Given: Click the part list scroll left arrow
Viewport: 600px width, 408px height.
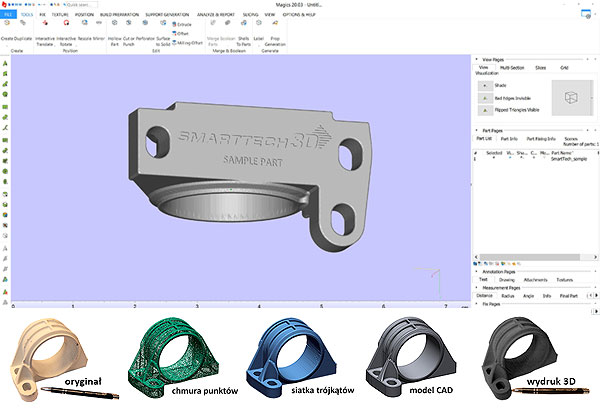Looking at the screenshot, I should [x=476, y=257].
